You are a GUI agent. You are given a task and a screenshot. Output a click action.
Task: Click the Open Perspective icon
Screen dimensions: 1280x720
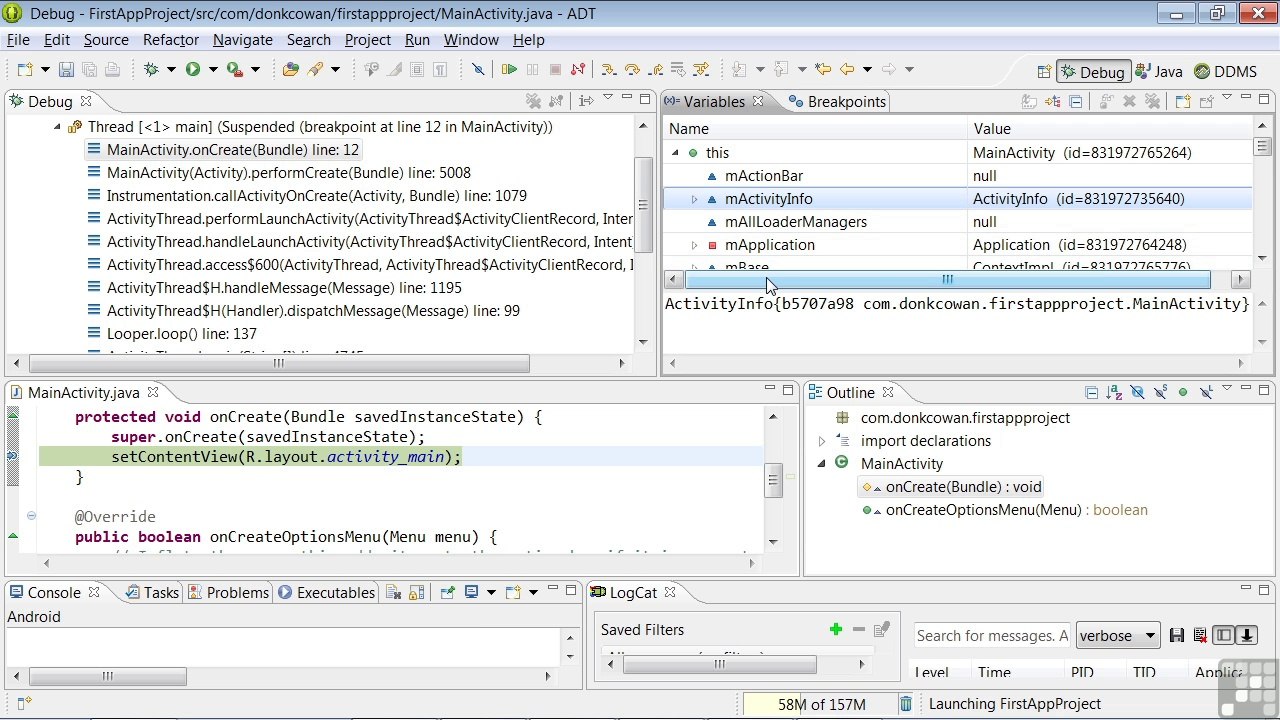1044,72
